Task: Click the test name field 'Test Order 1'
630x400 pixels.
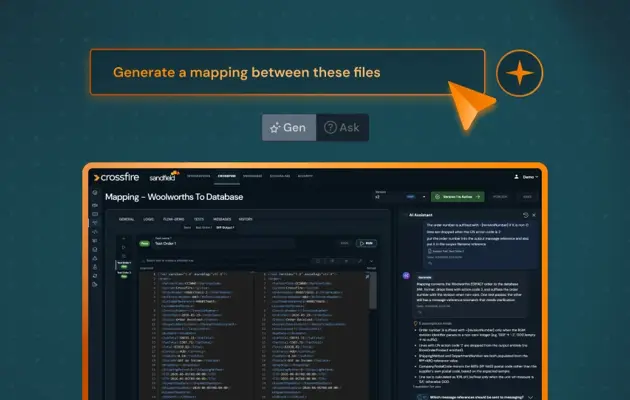Action: (x=224, y=243)
